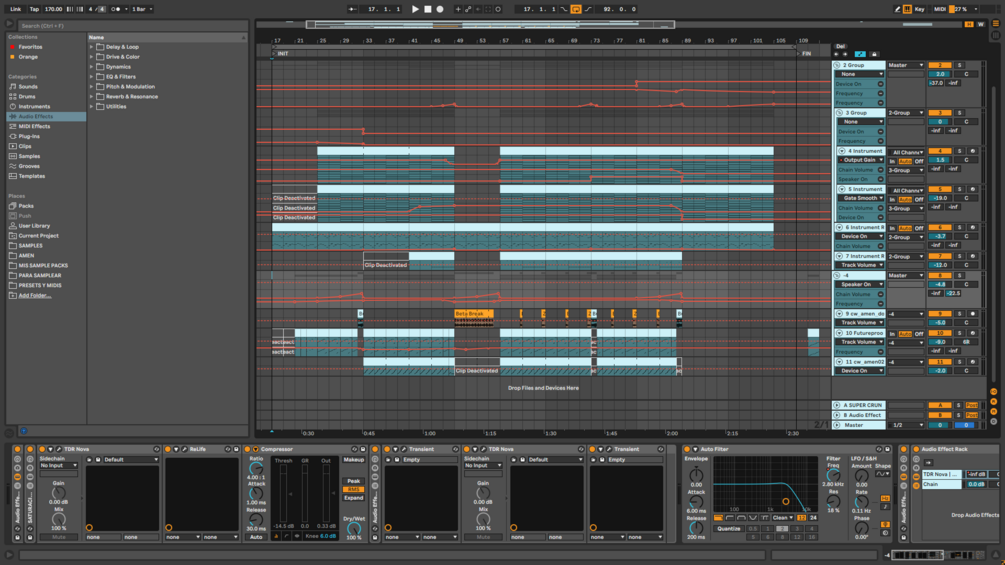Open the Templates category

click(31, 176)
